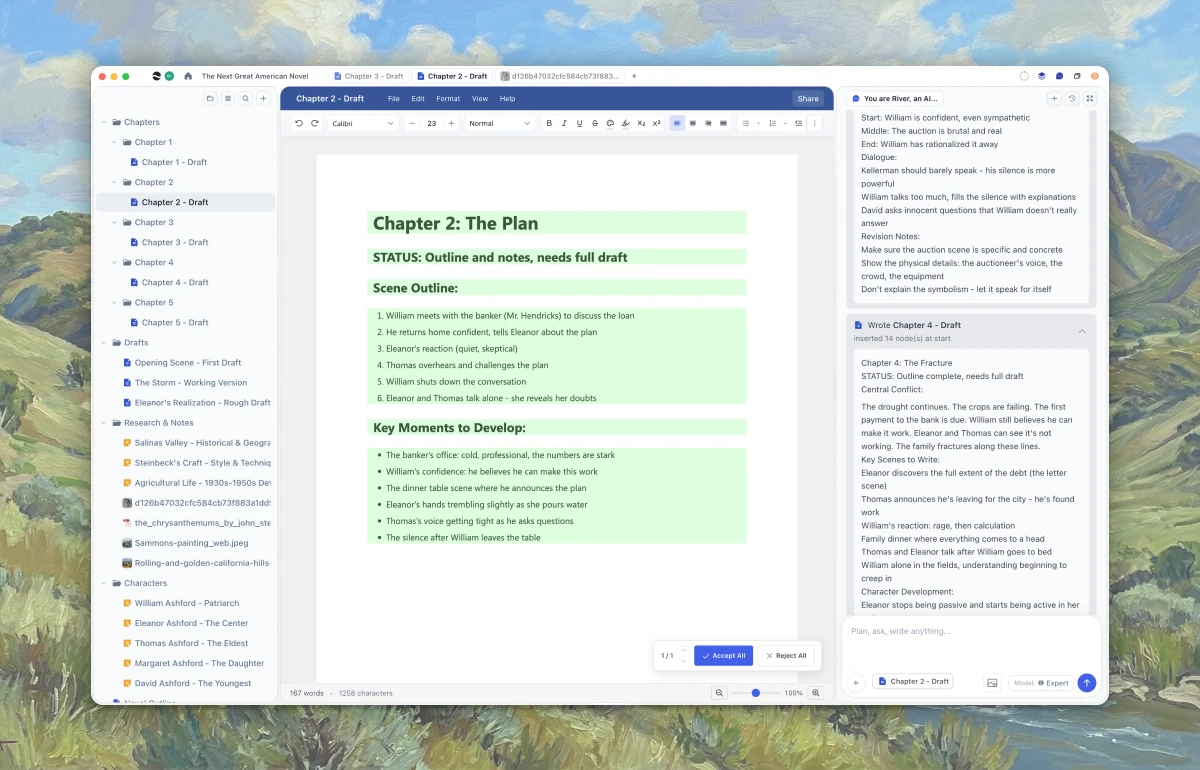Apply strikethrough formatting
The height and width of the screenshot is (770, 1200).
pos(595,123)
